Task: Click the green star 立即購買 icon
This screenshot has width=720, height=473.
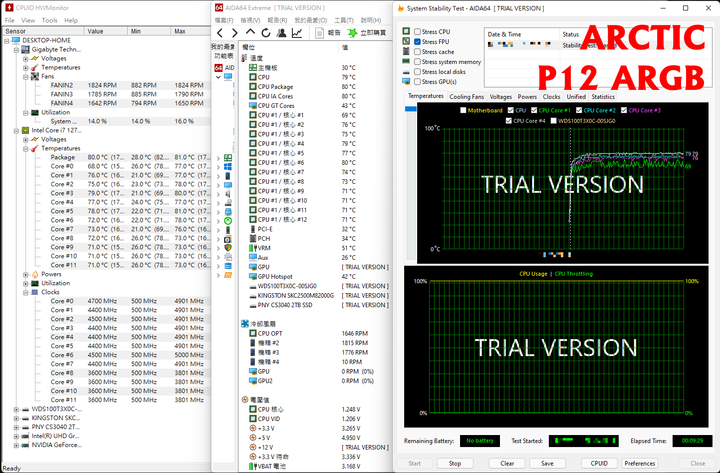Action: pos(352,33)
